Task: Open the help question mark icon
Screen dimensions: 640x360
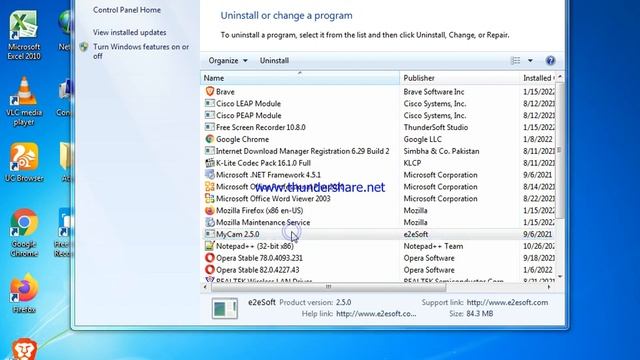Action: (x=550, y=60)
